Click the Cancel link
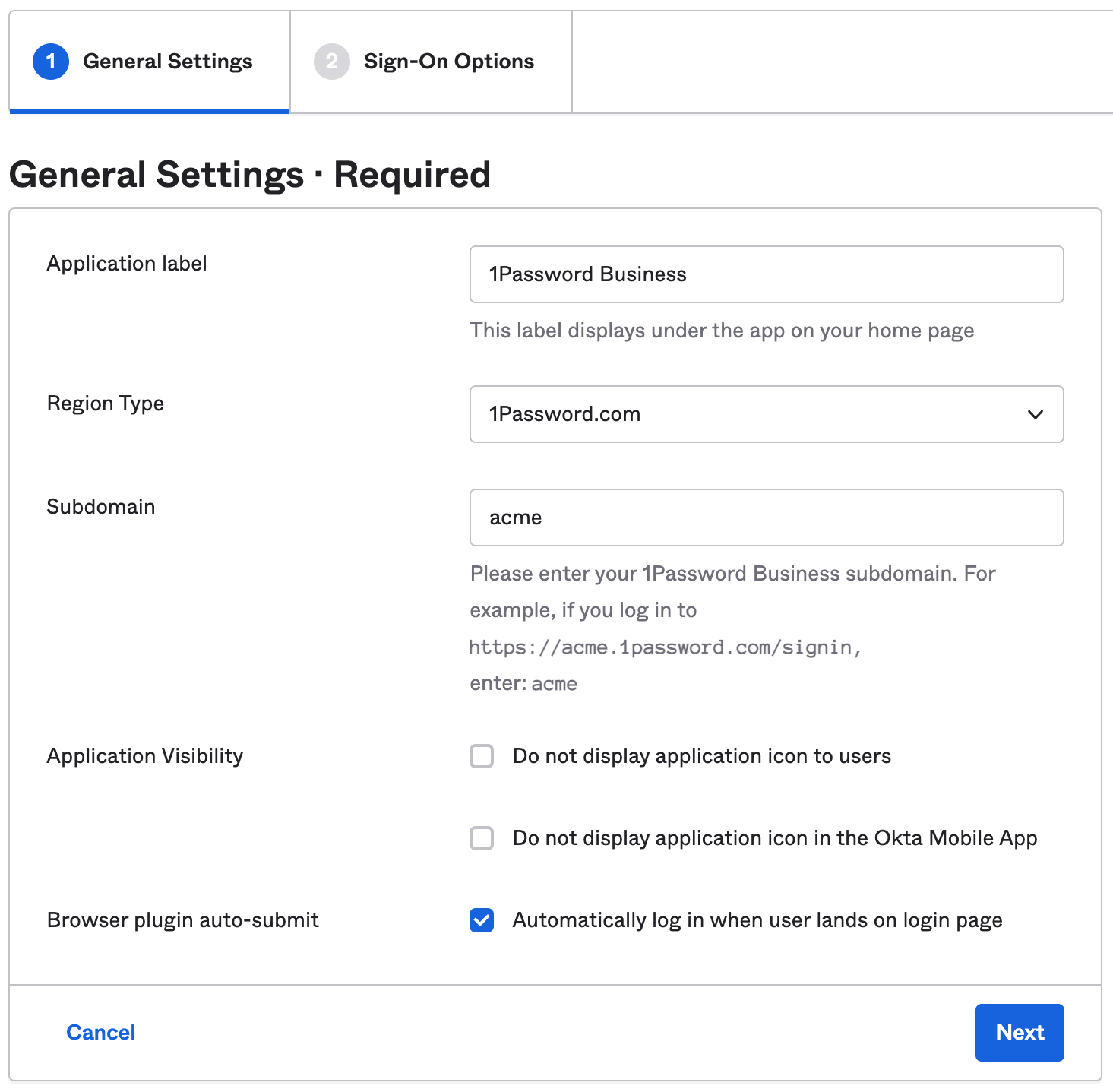 (x=101, y=1032)
